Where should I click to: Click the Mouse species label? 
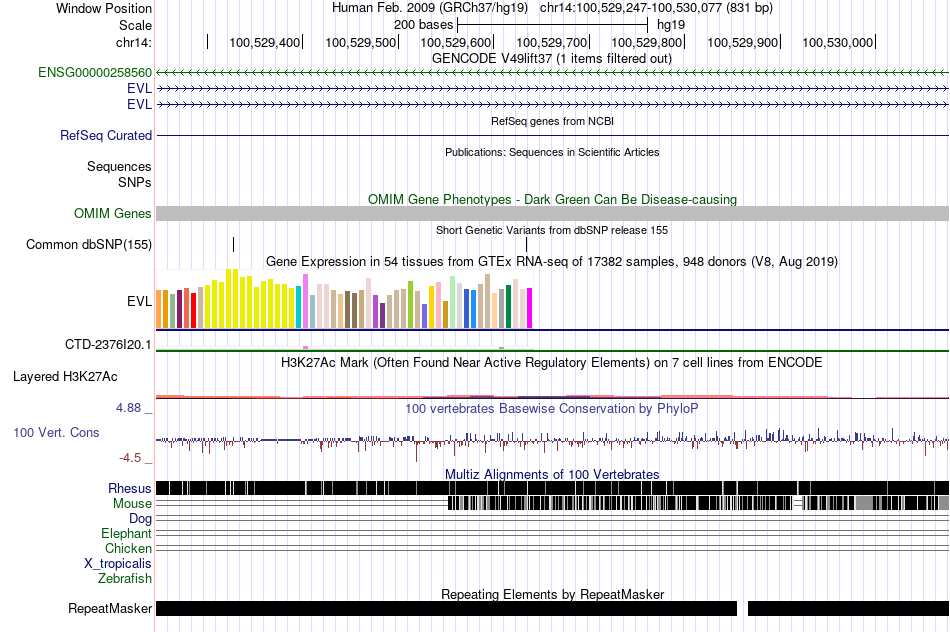[132, 504]
